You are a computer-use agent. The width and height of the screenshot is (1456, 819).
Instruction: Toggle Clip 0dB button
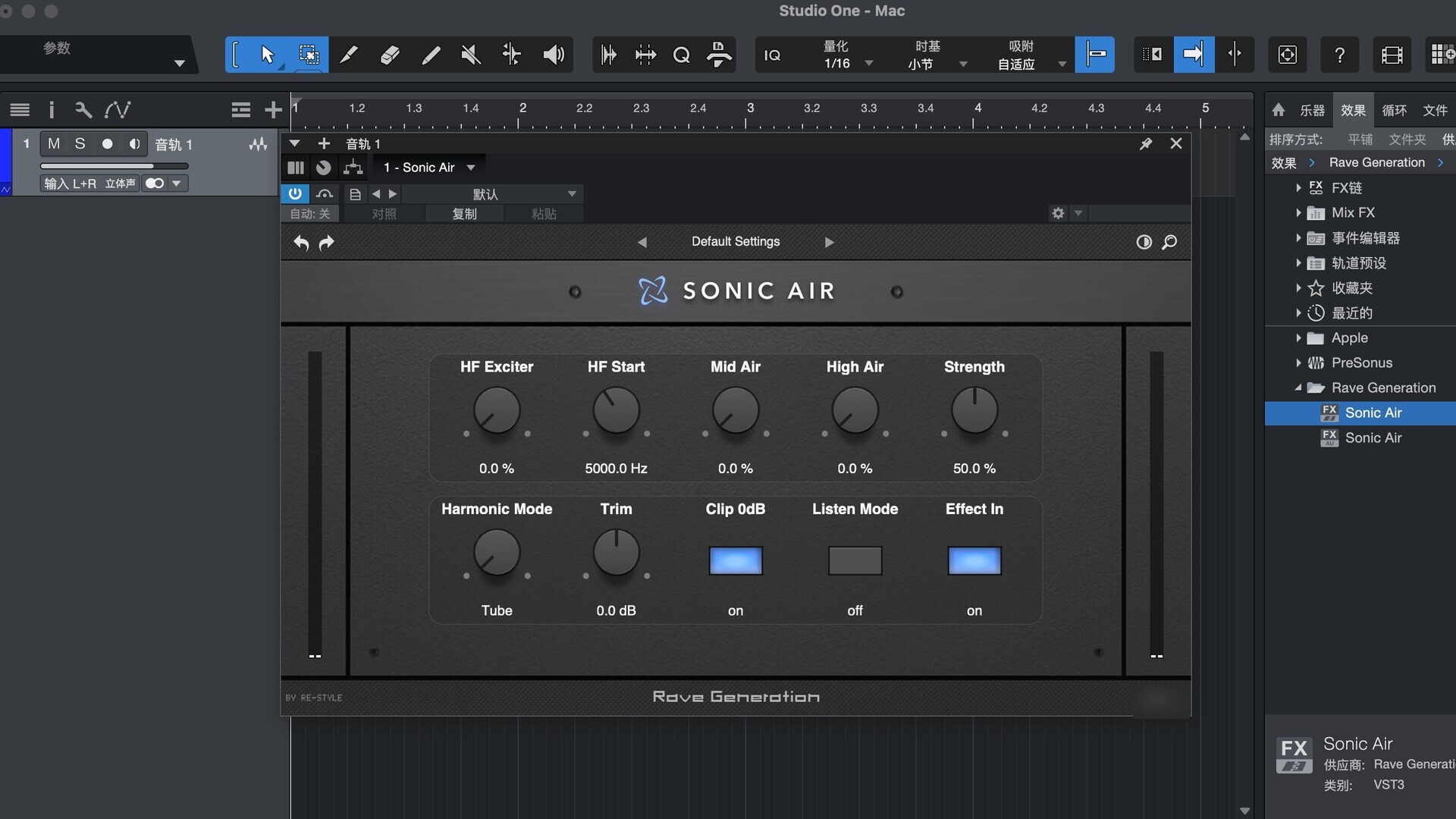pyautogui.click(x=736, y=561)
